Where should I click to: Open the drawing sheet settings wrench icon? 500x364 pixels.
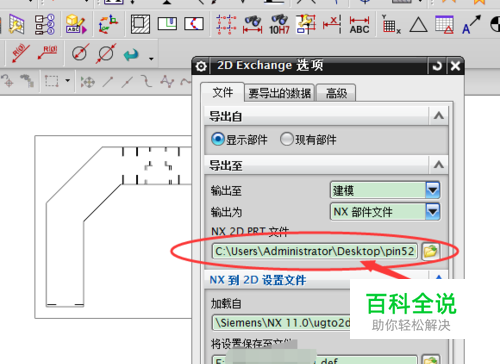pyautogui.click(x=16, y=24)
